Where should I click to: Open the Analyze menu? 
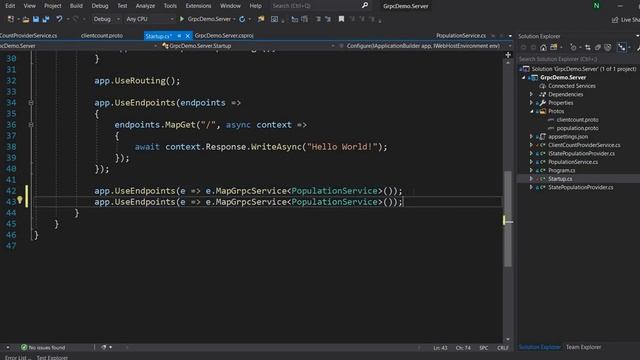click(145, 6)
